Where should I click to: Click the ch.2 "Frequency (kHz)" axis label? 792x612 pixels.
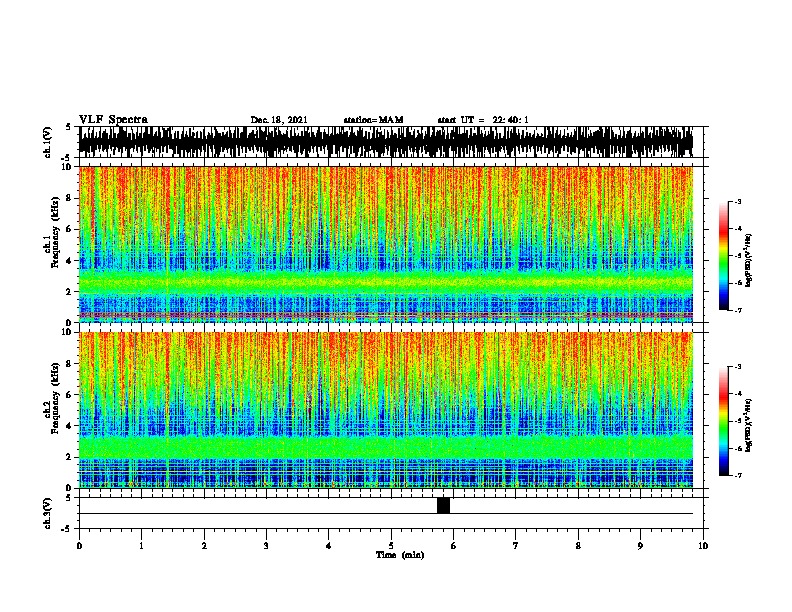[x=55, y=398]
